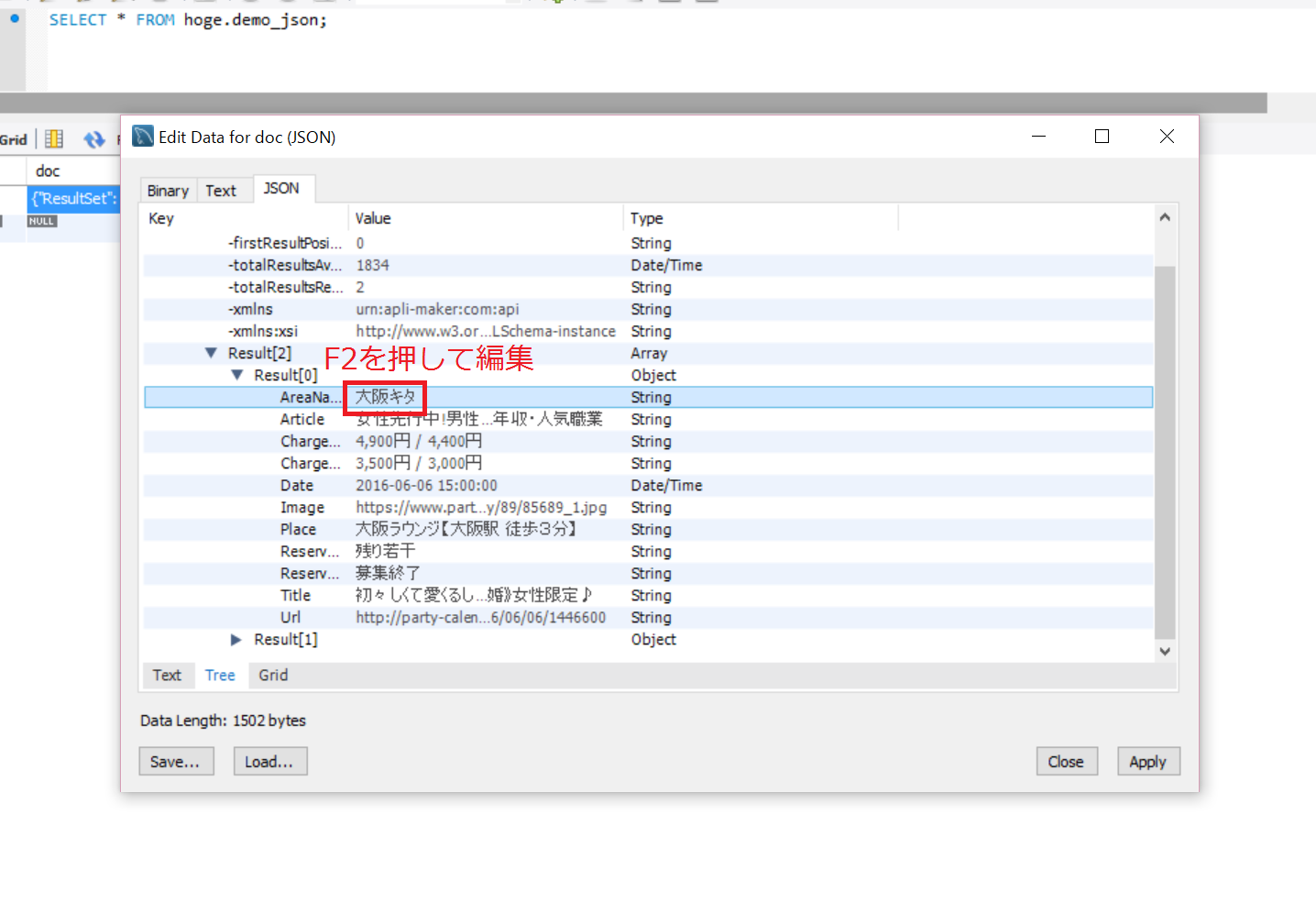Screen dimensions: 1316x913
Task: Select the -xmlns:xsi row
Action: (x=648, y=331)
